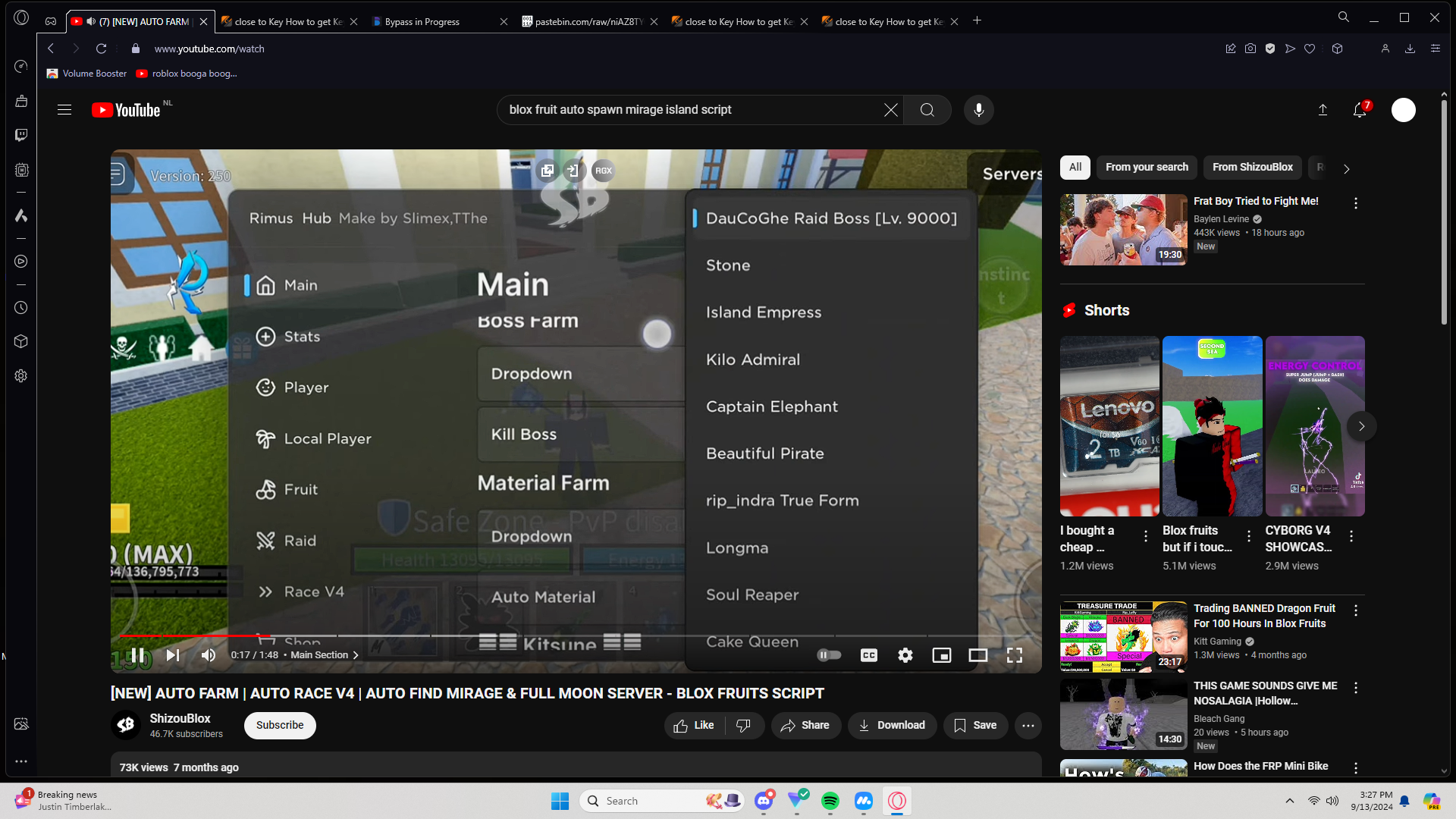Open options for Trading BANNED Dragon Fruit
The height and width of the screenshot is (819, 1456).
1356,610
